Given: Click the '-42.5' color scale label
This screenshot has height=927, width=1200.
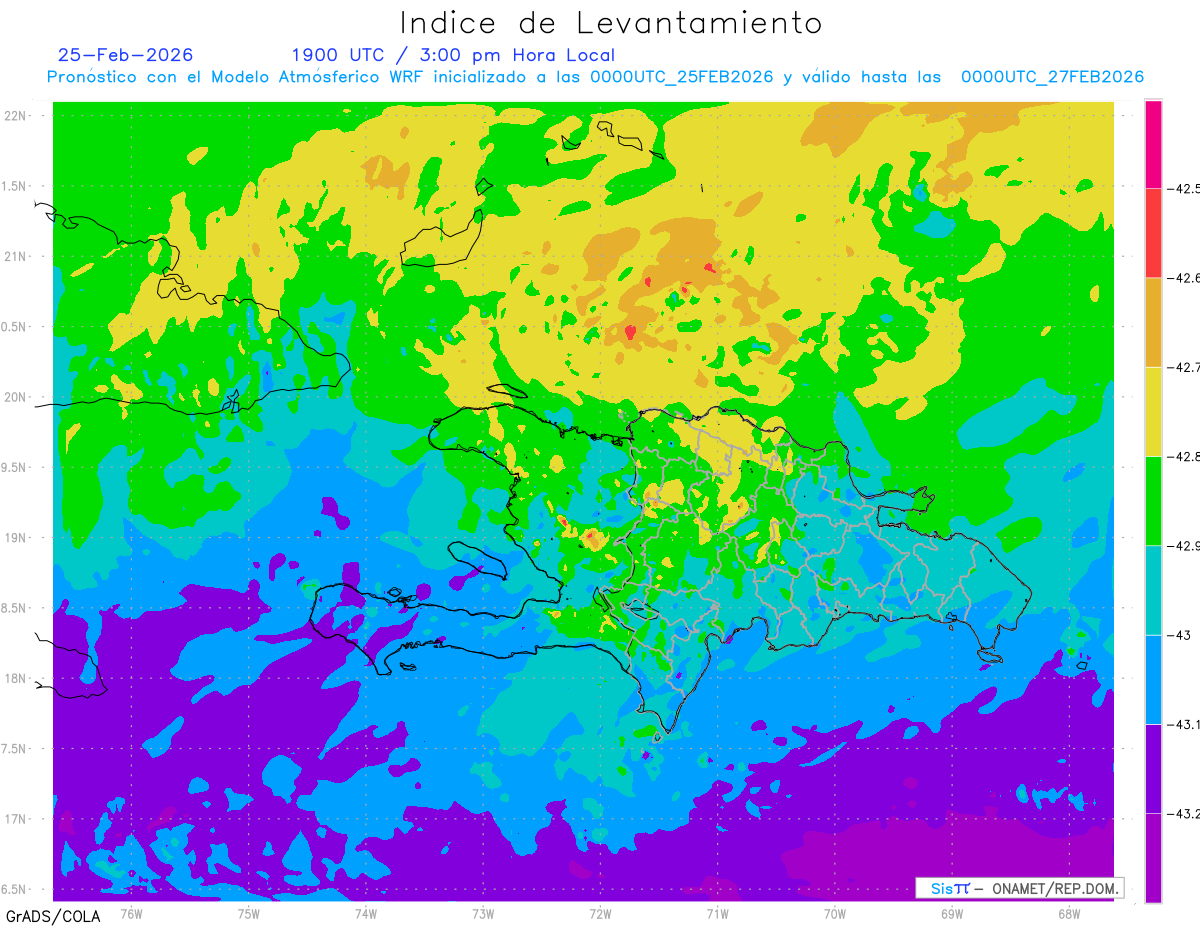Looking at the screenshot, I should point(1183,188).
